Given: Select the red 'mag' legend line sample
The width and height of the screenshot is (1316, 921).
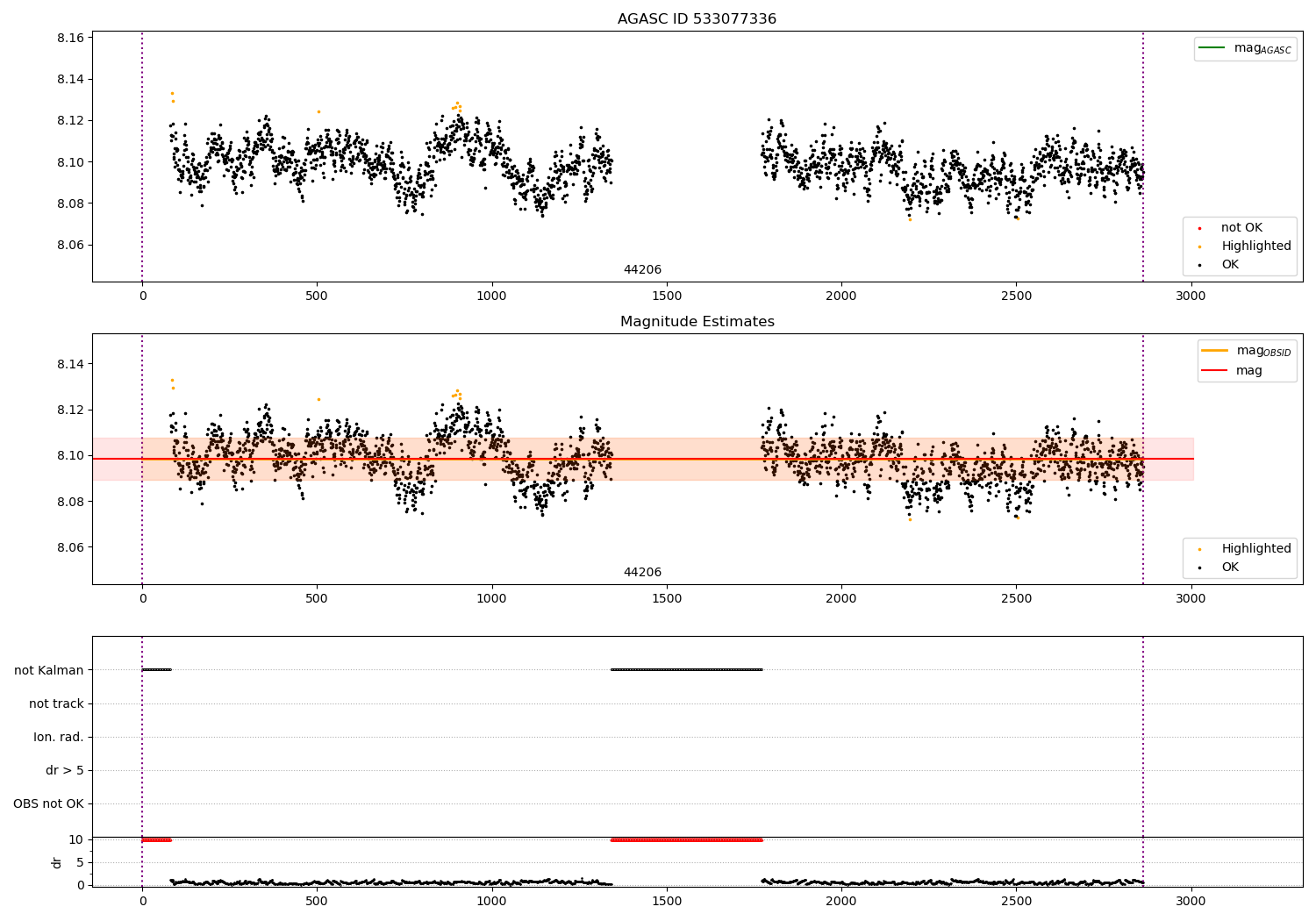Looking at the screenshot, I should (x=1215, y=371).
